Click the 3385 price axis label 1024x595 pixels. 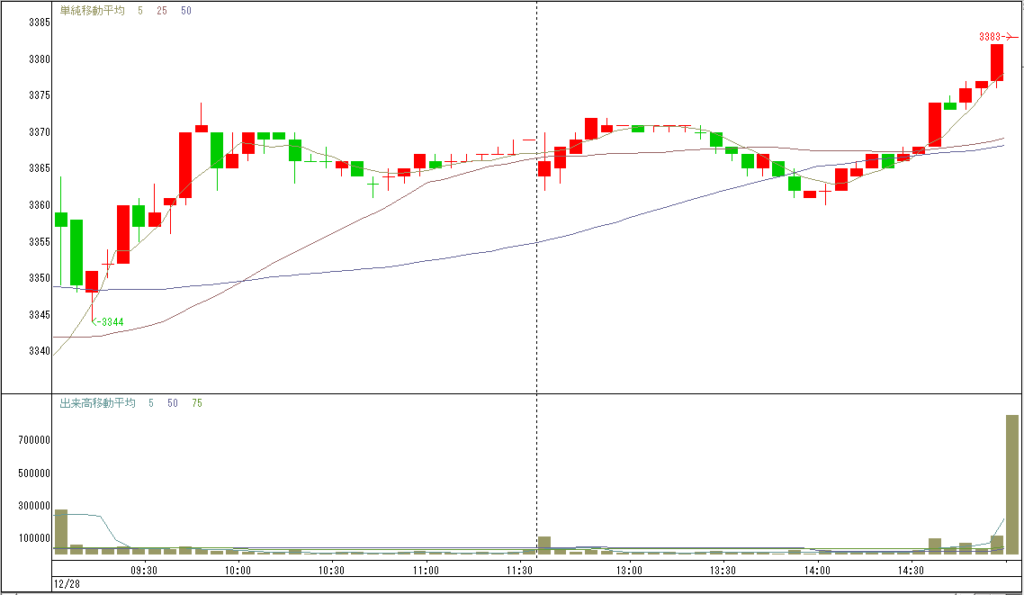point(39,22)
